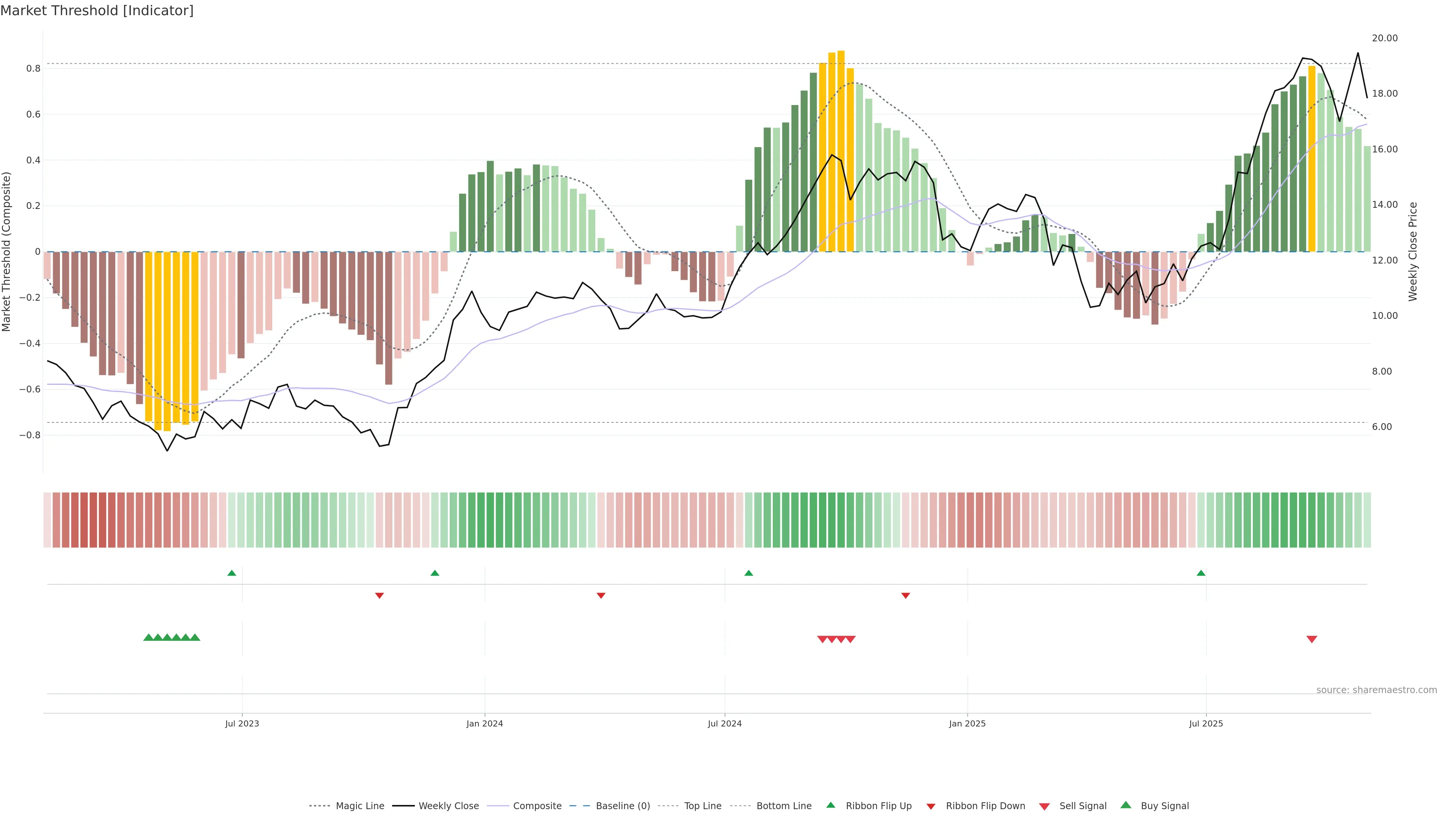The height and width of the screenshot is (819, 1456).
Task: Click the Sell Signal legend triangle icon
Action: pyautogui.click(x=1045, y=806)
